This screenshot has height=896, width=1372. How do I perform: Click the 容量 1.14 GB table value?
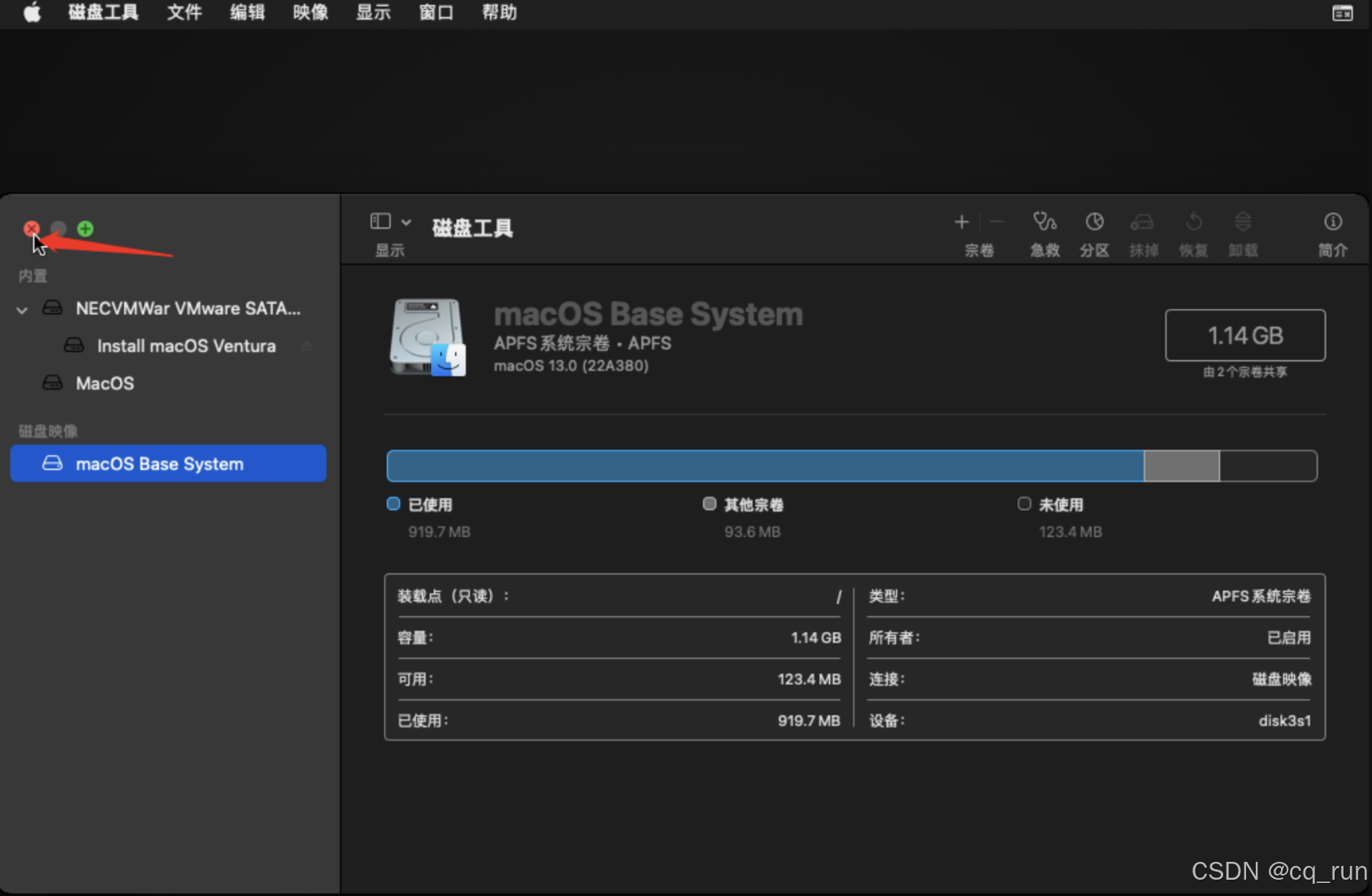coord(816,637)
